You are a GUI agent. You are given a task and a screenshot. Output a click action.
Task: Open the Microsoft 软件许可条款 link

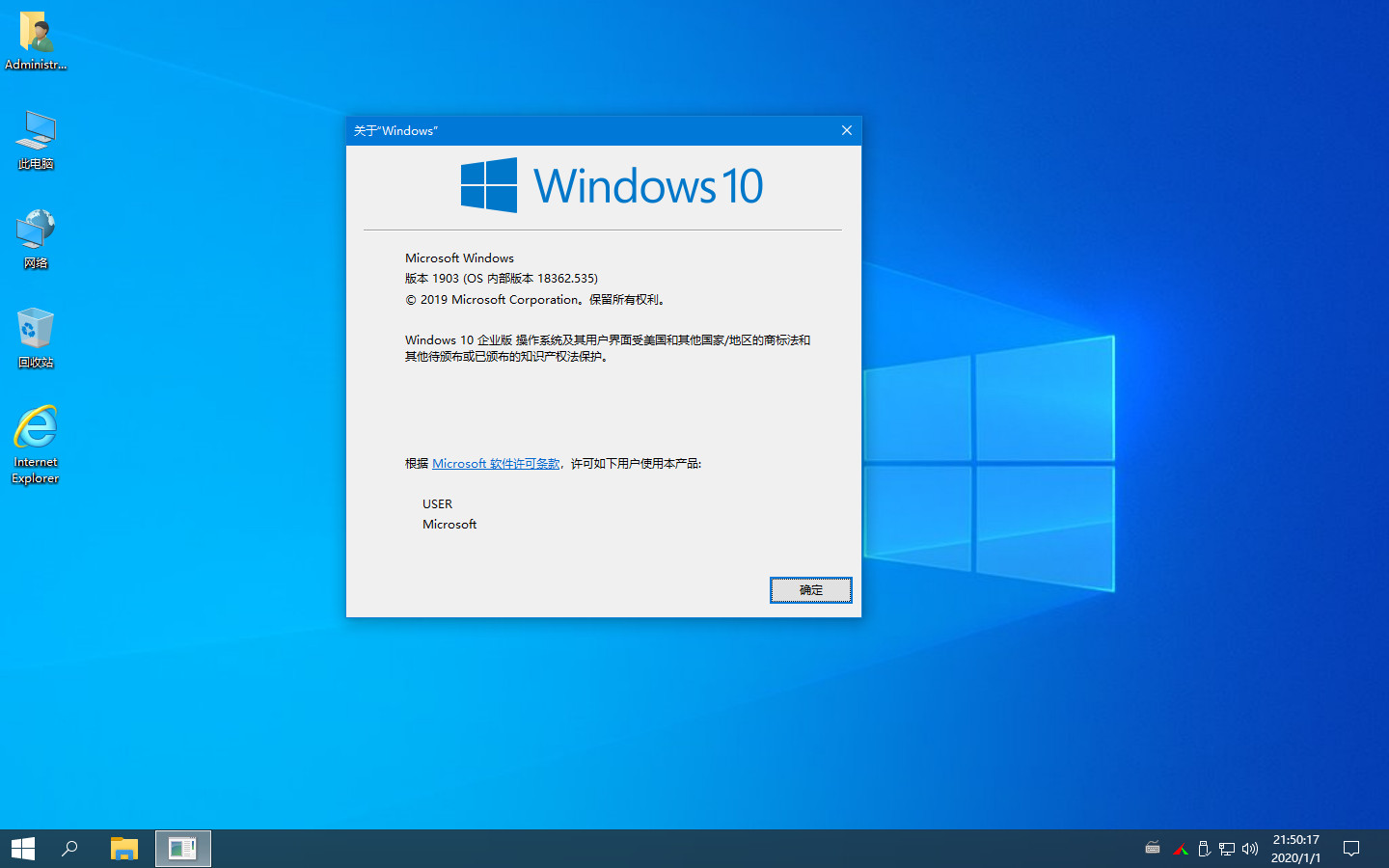coord(496,464)
